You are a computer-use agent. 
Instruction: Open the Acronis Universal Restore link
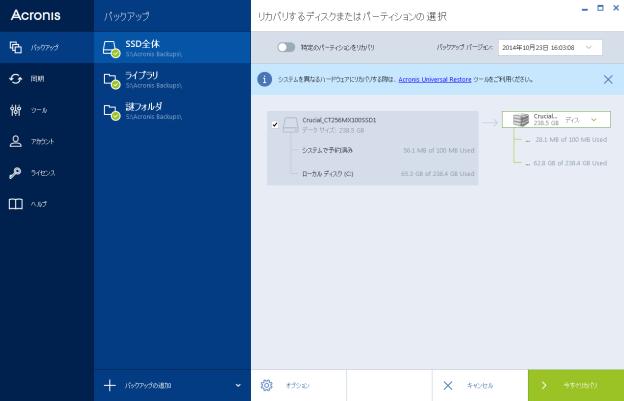(435, 80)
